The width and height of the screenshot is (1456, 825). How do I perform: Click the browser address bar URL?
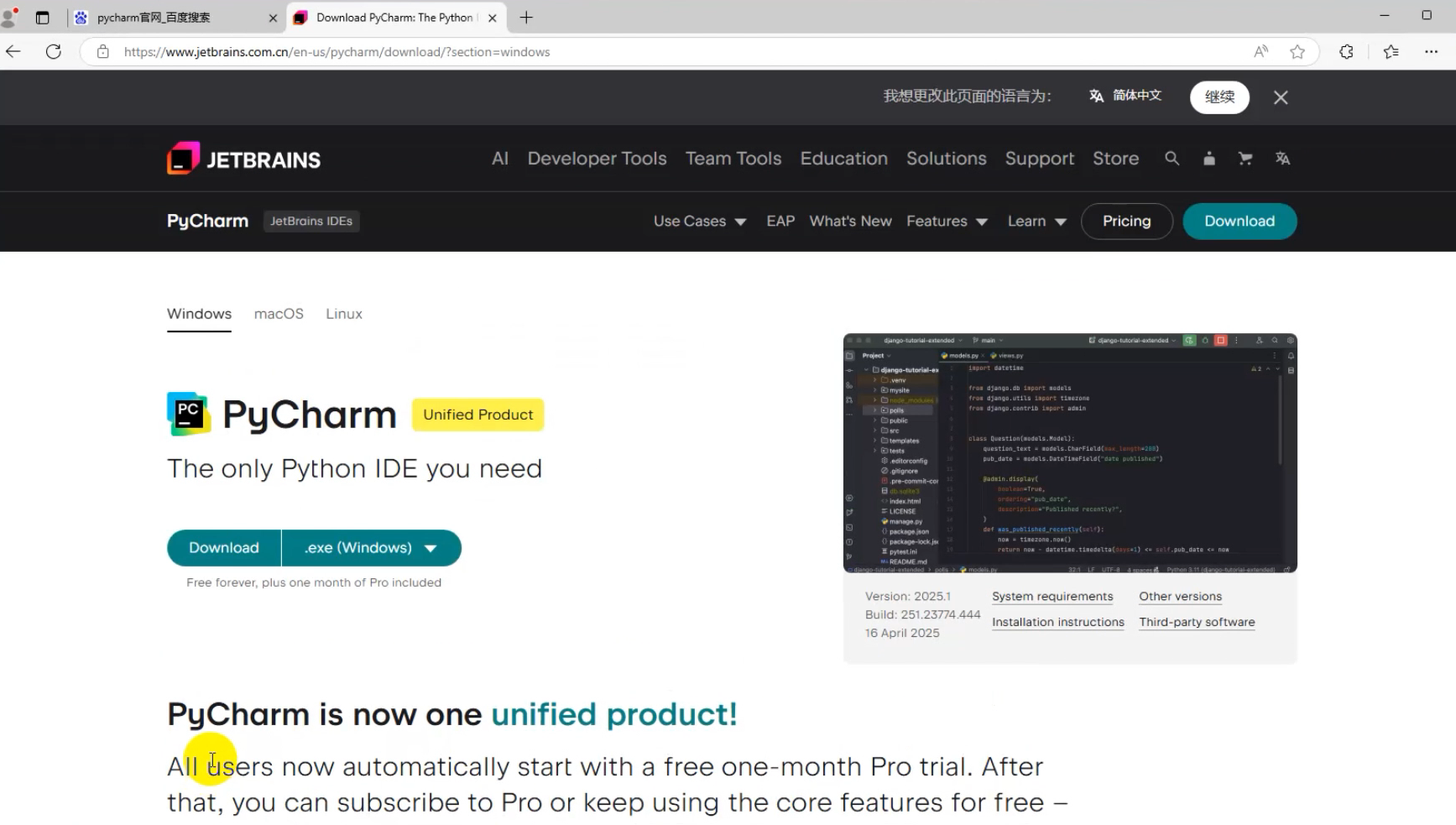tap(337, 52)
